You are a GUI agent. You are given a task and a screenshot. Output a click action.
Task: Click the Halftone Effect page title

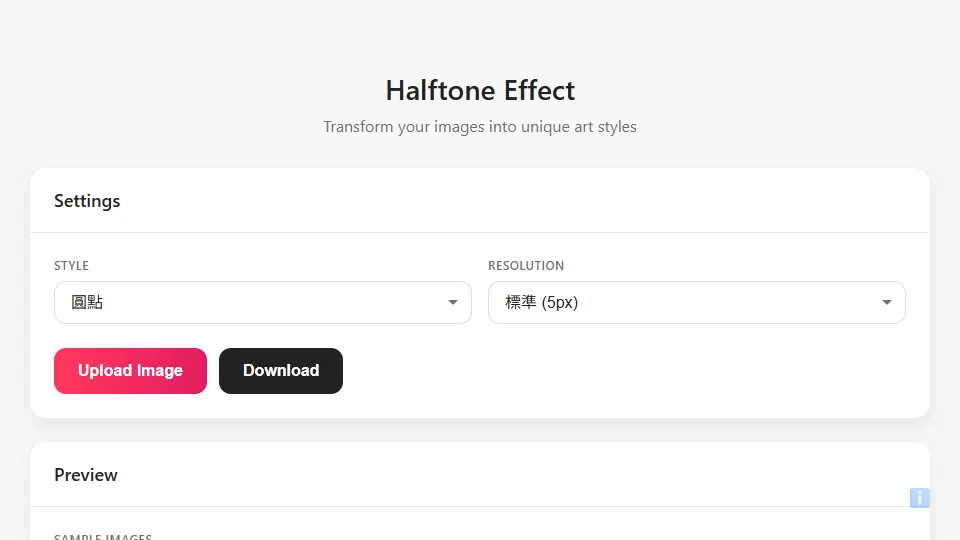480,91
